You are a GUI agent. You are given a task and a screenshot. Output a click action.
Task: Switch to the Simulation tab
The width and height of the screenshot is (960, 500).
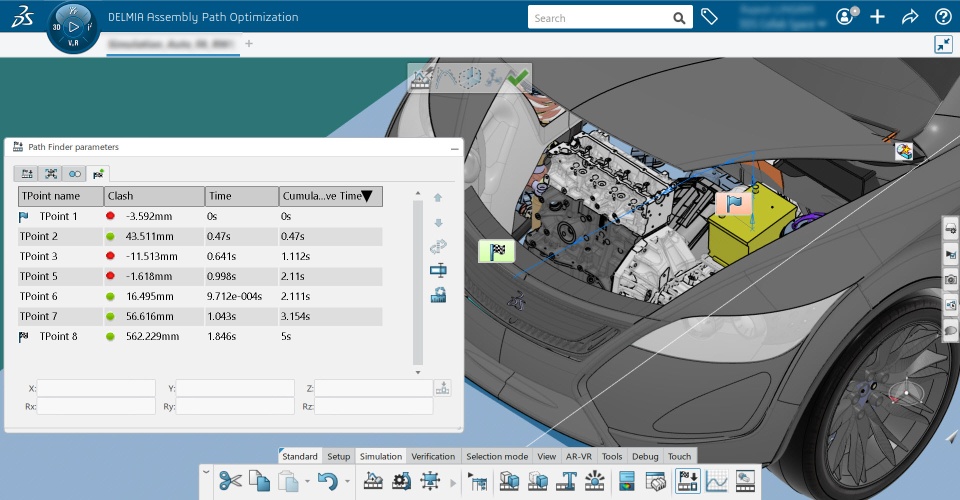tap(381, 456)
